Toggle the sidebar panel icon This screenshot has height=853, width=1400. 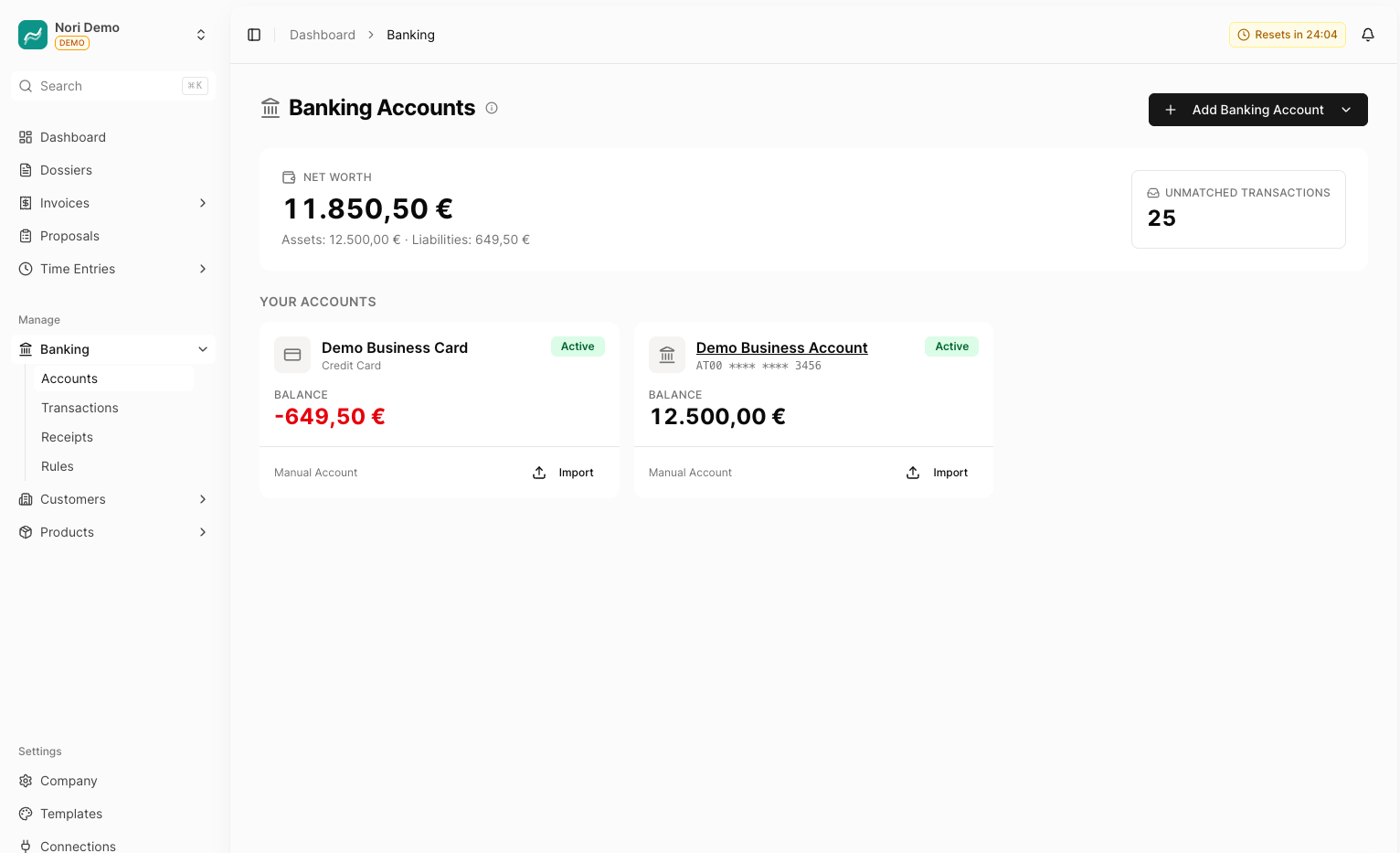point(254,35)
